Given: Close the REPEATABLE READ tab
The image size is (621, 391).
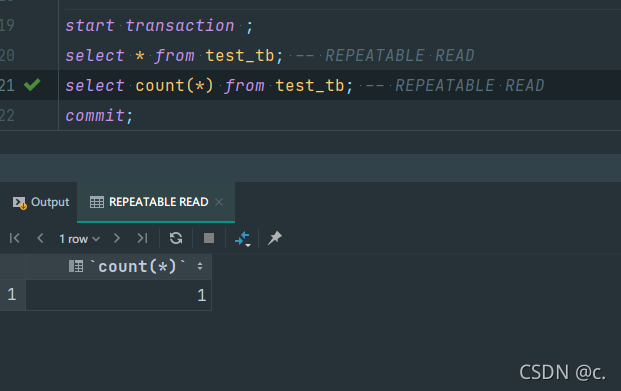Looking at the screenshot, I should 219,202.
